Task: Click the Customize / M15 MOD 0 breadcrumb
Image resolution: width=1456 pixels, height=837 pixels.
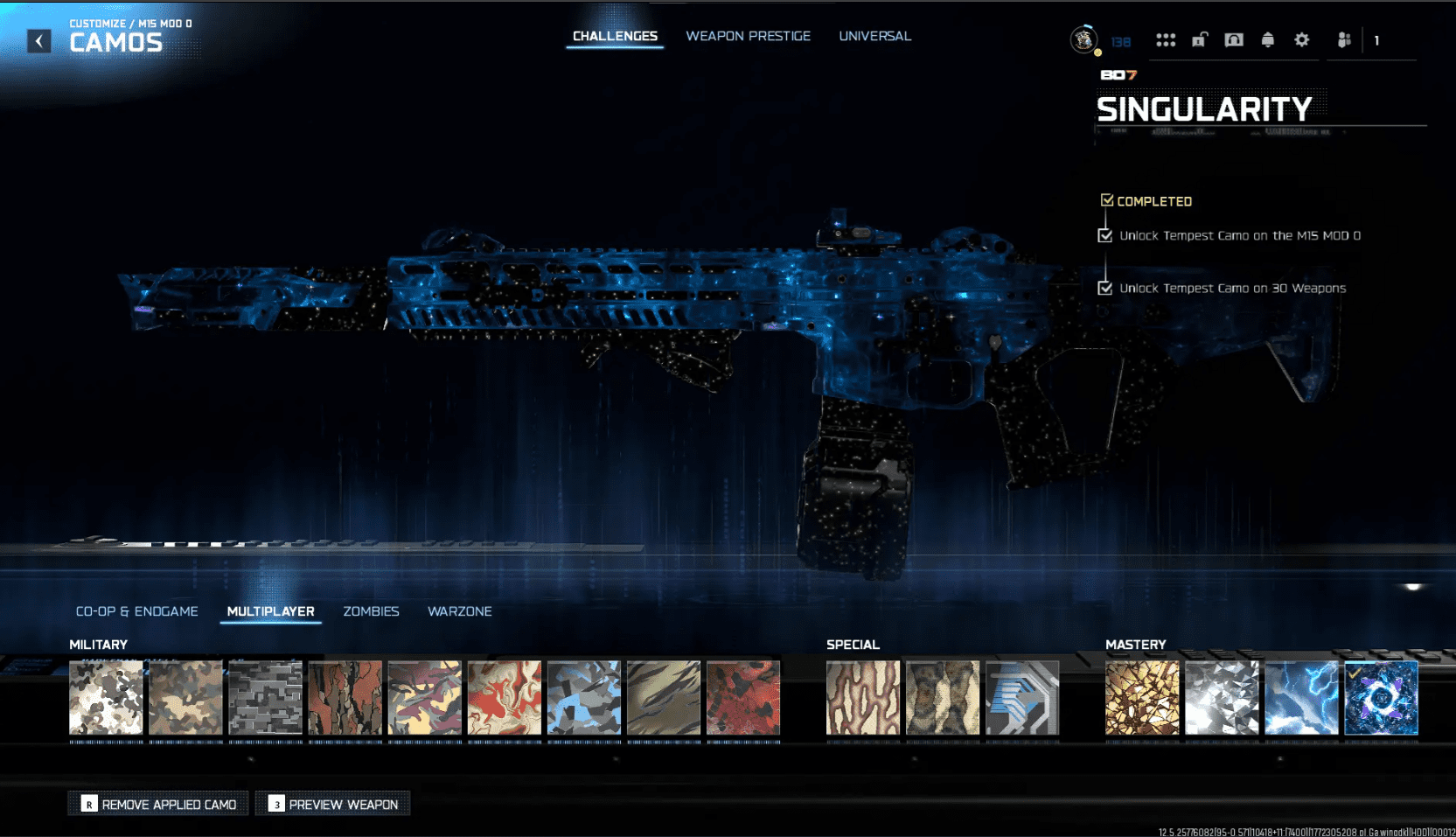Action: pyautogui.click(x=130, y=24)
